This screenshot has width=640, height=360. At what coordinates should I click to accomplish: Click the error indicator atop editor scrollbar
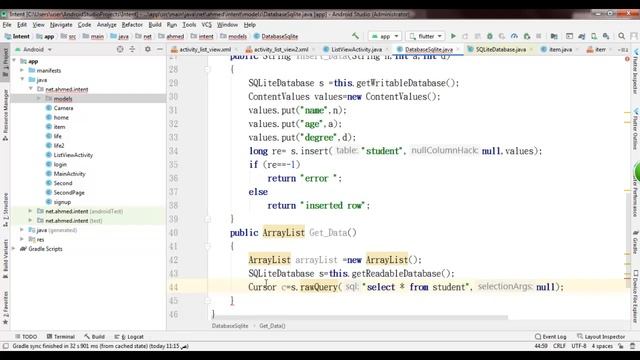pyautogui.click(x=627, y=59)
